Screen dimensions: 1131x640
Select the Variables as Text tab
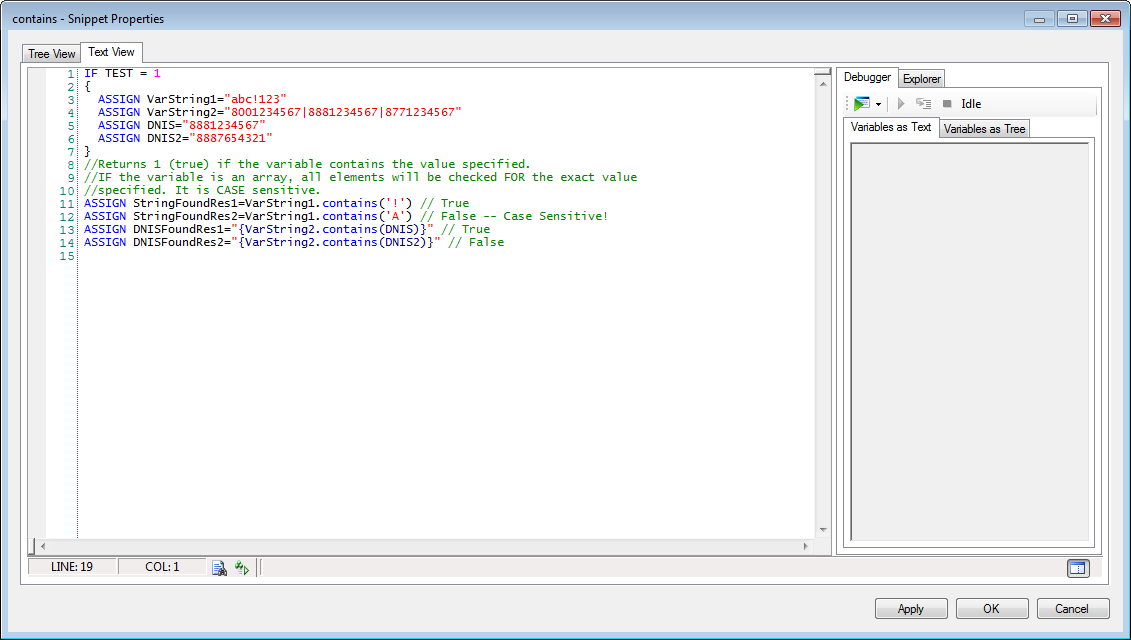pos(891,127)
